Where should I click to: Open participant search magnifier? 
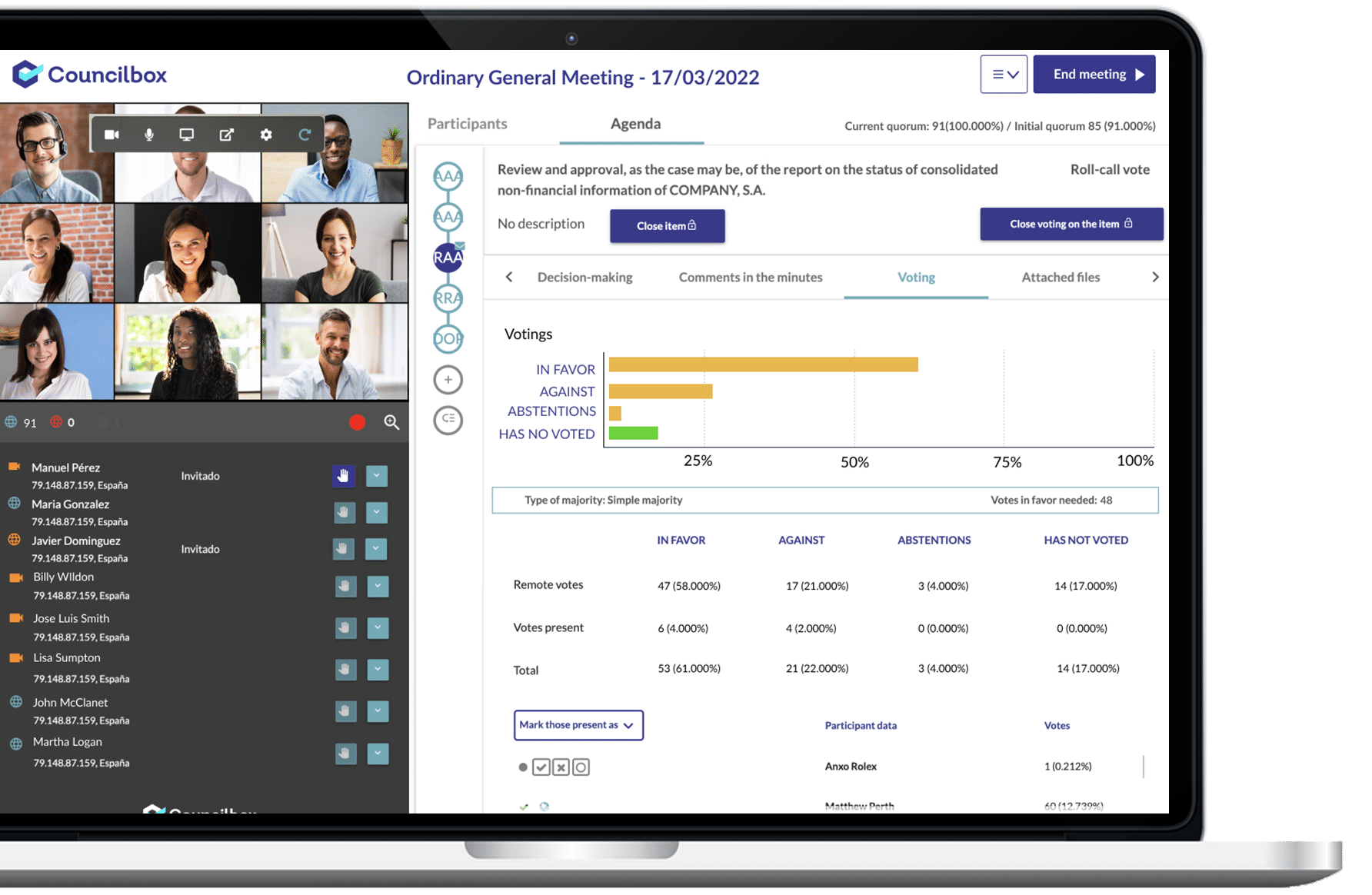point(391,422)
